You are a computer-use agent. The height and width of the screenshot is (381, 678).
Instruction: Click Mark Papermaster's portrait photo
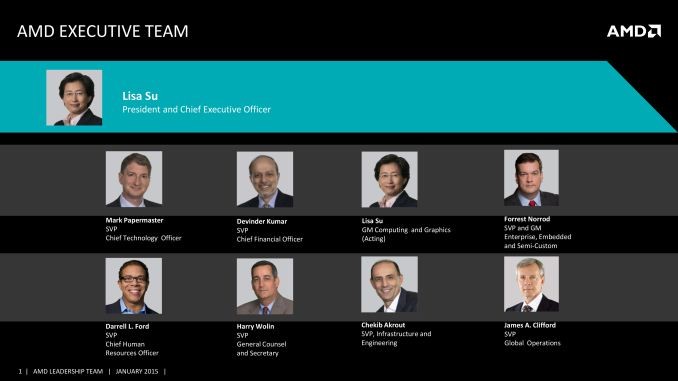134,179
